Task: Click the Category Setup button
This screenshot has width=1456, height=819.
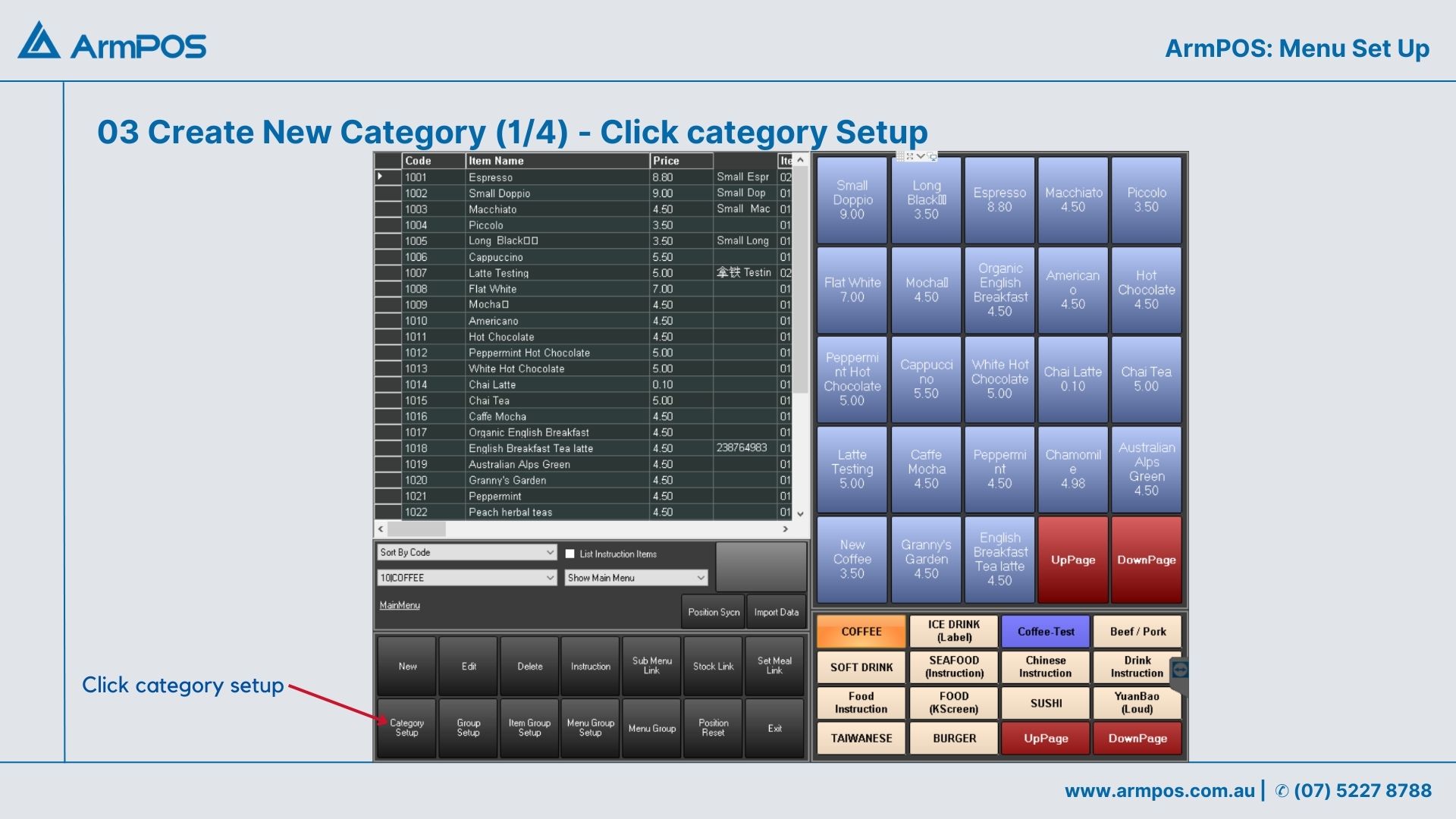Action: point(406,728)
